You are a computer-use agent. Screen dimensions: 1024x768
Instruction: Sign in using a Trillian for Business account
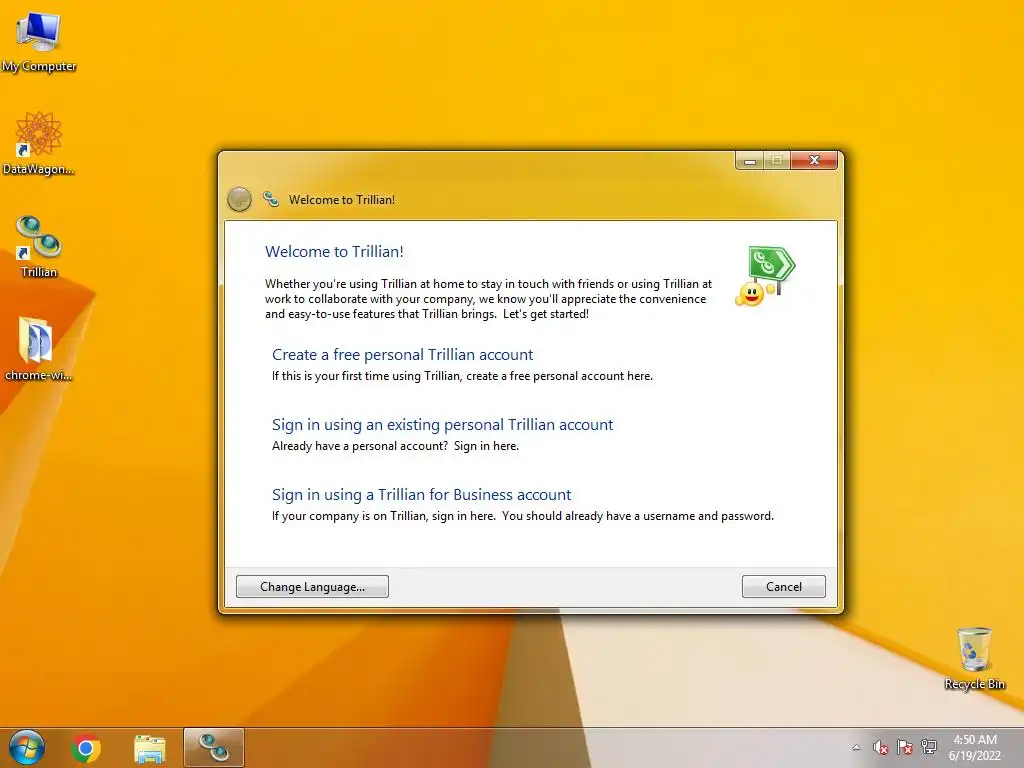point(421,494)
